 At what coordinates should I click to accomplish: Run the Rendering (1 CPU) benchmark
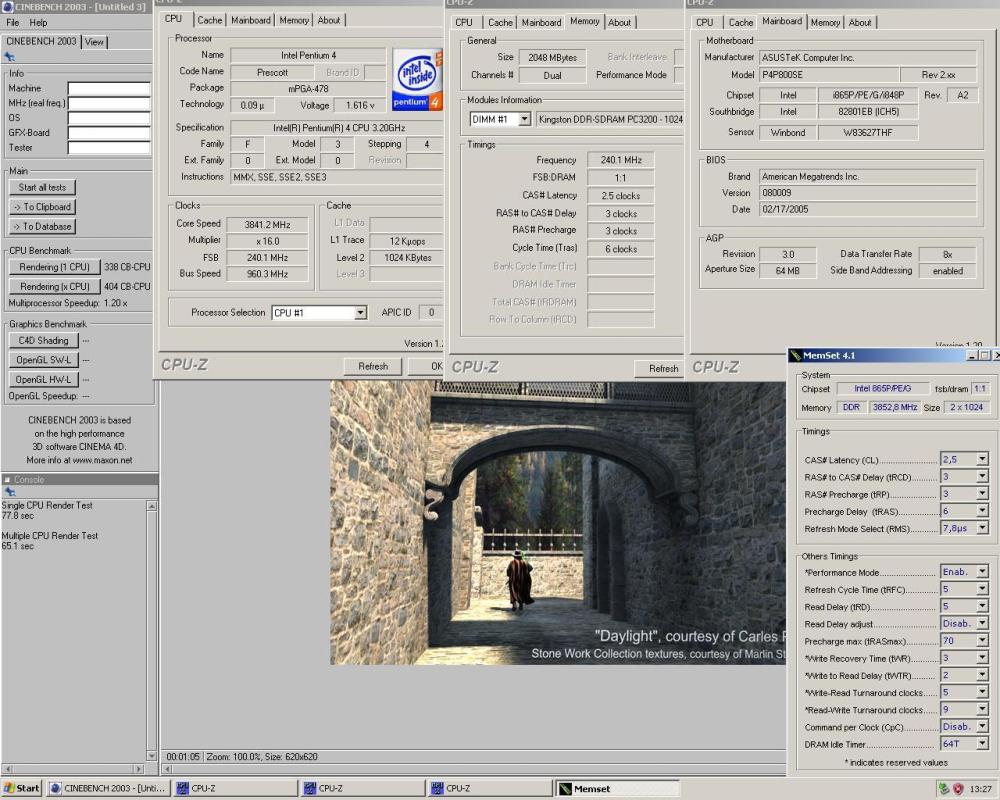[54, 267]
